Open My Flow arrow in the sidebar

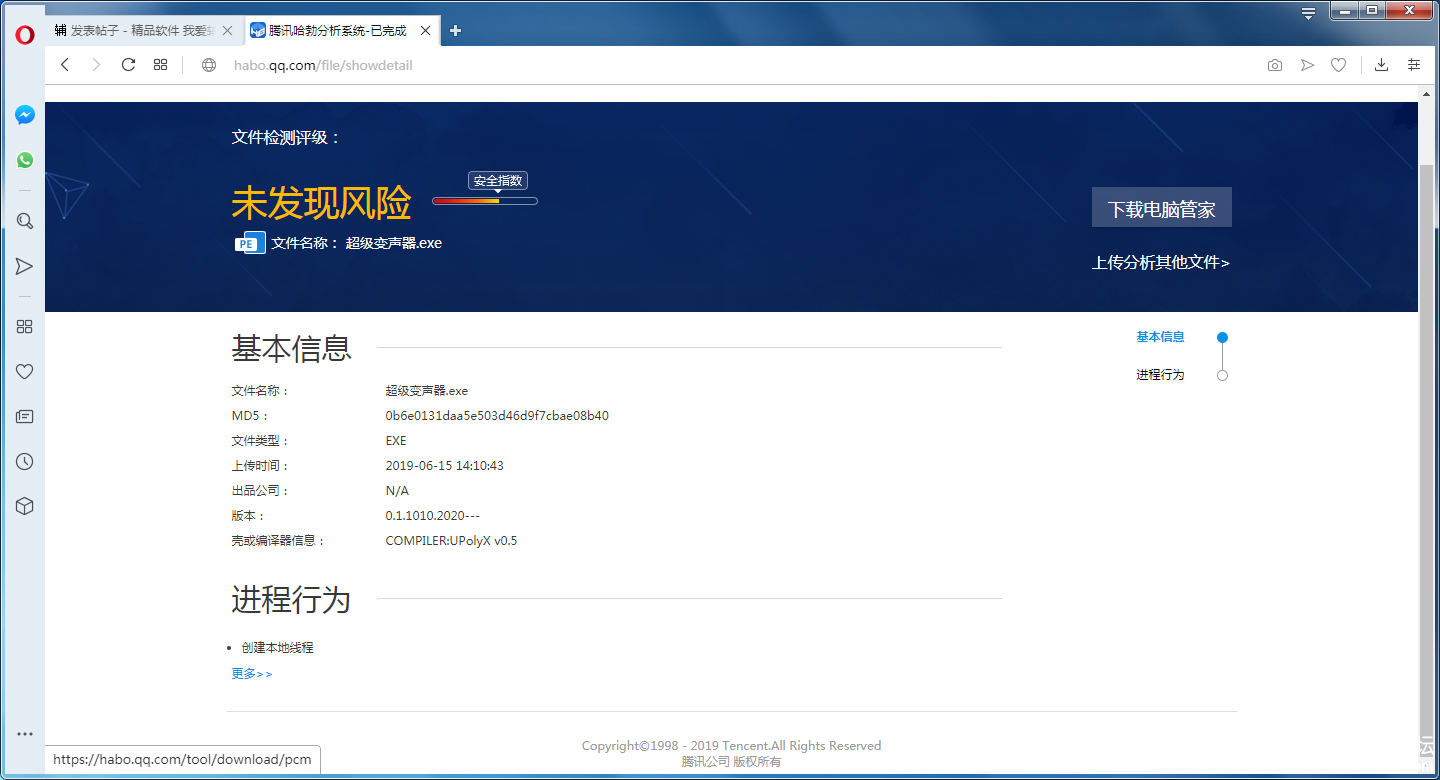click(25, 266)
